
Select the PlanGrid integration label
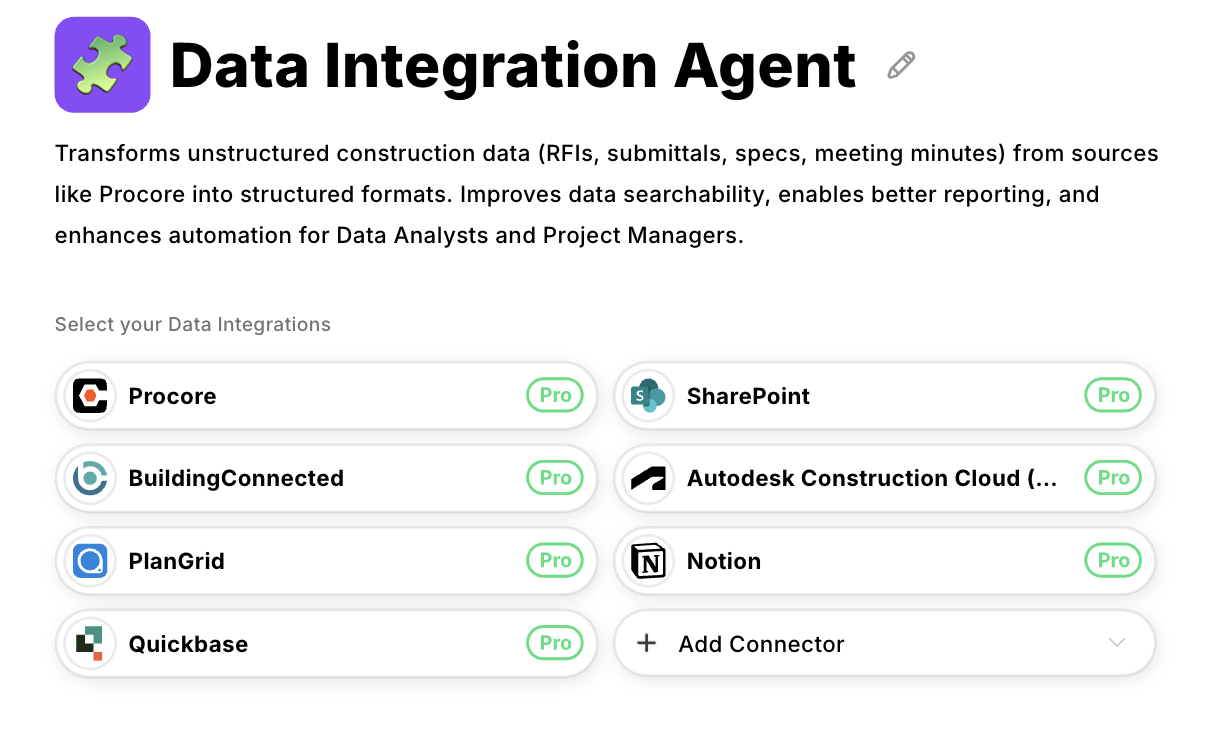pyautogui.click(x=177, y=561)
